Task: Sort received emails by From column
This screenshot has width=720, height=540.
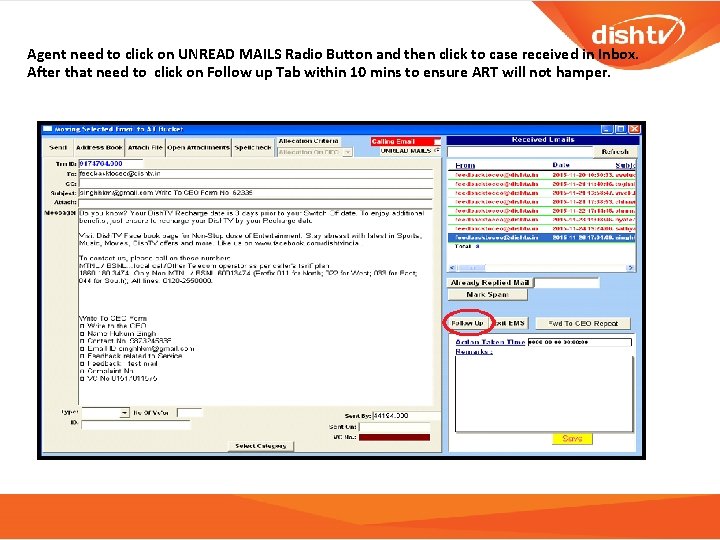Action: pos(465,165)
